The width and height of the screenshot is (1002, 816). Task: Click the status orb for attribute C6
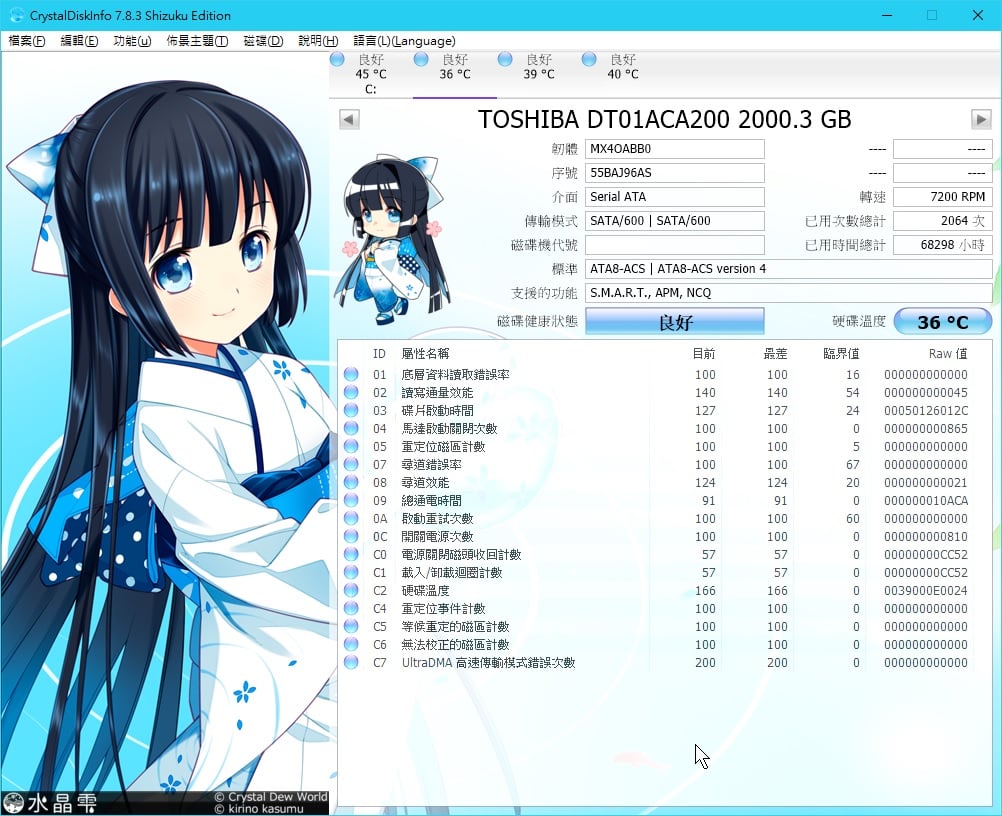click(x=351, y=644)
